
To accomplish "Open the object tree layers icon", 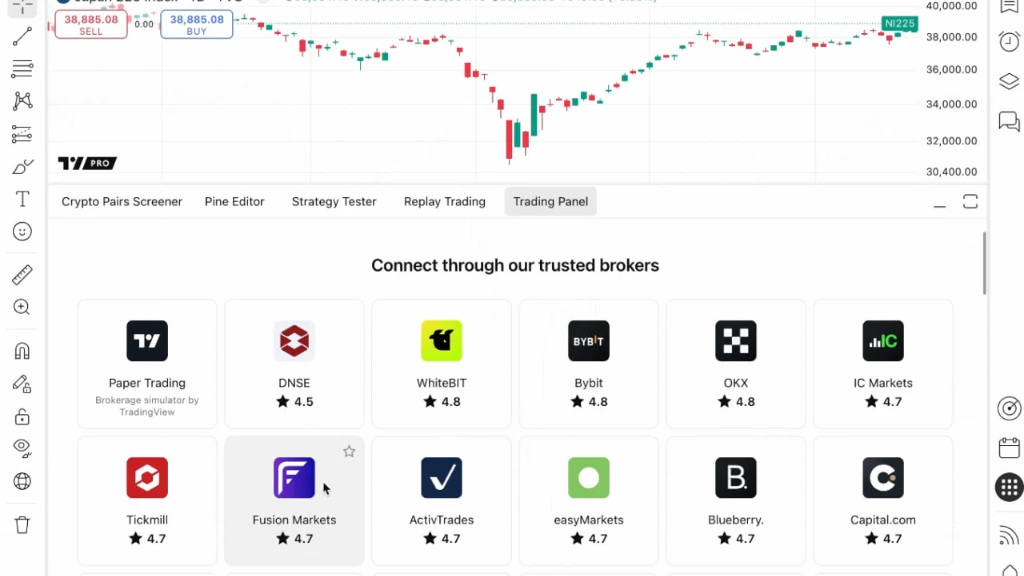I will point(1009,81).
